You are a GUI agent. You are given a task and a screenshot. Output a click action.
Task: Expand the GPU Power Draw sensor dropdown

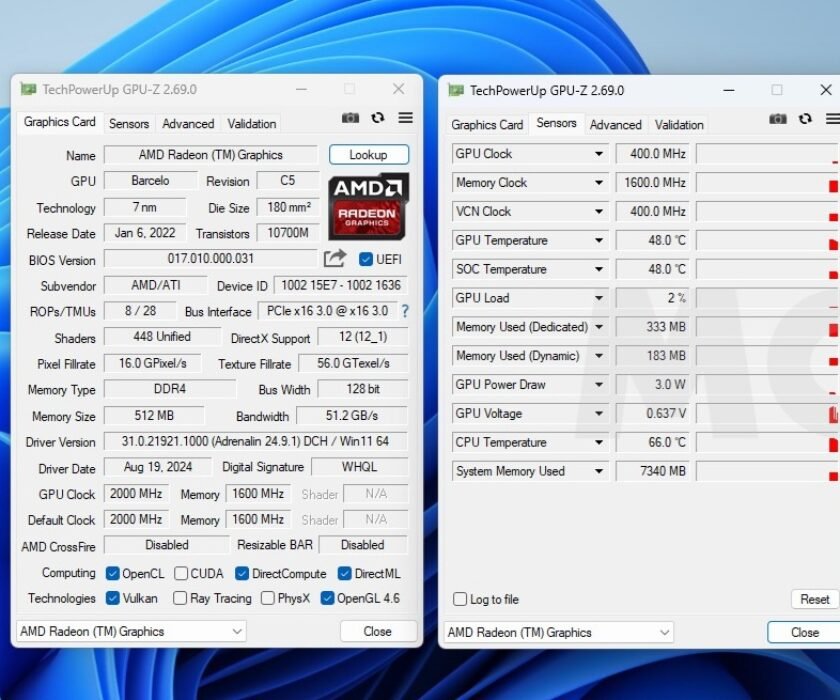click(x=599, y=385)
